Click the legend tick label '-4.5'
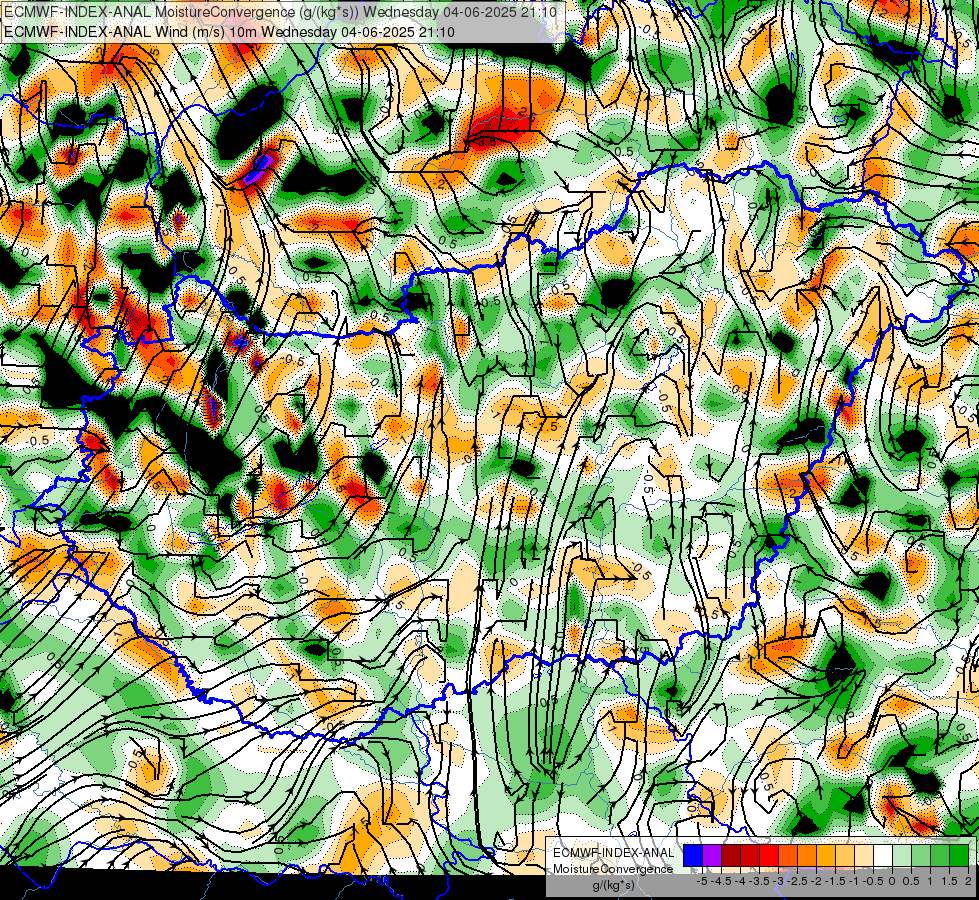The width and height of the screenshot is (979, 900). 722,881
